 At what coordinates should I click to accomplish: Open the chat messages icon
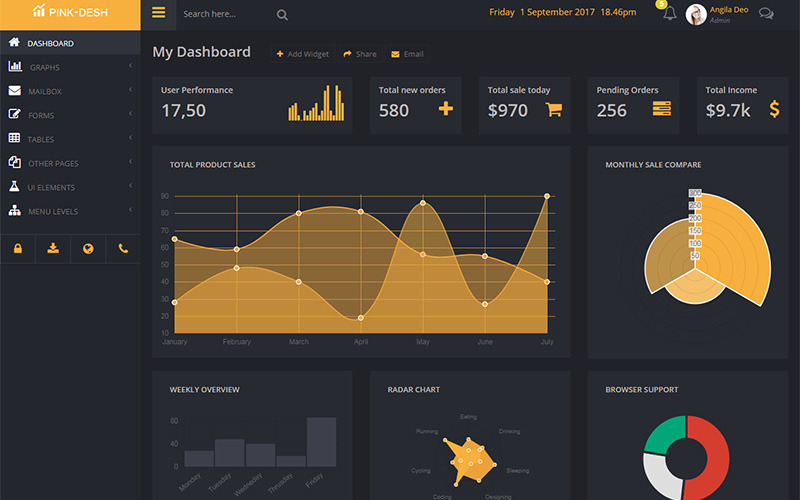(766, 14)
